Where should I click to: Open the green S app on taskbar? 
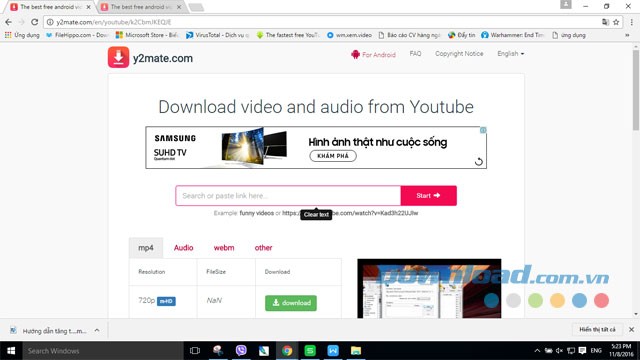click(310, 351)
